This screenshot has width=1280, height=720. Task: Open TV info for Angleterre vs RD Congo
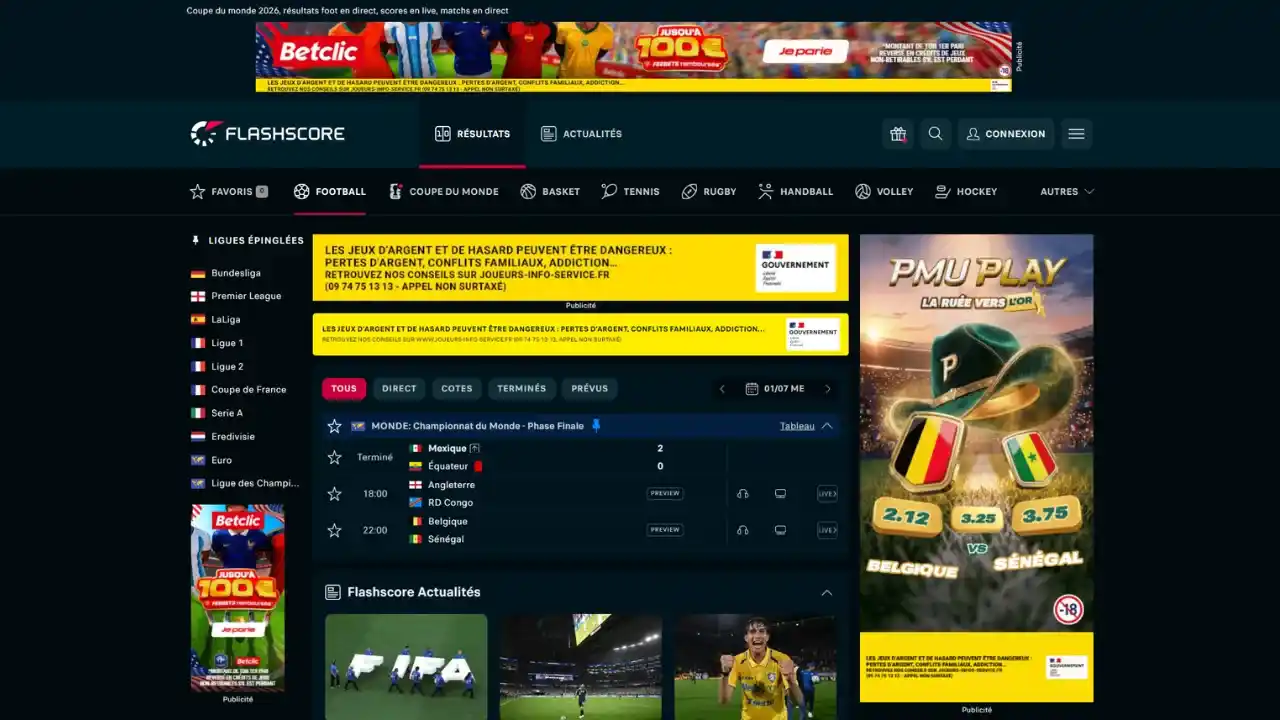pyautogui.click(x=780, y=494)
